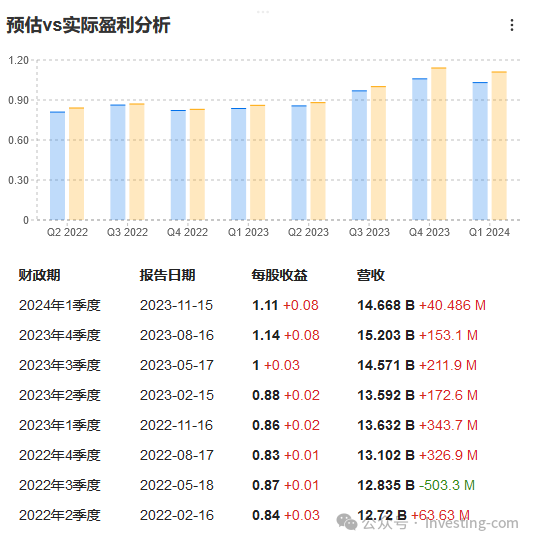
Task: Click the blue Q2 2022 estimate bar
Action: click(58, 166)
